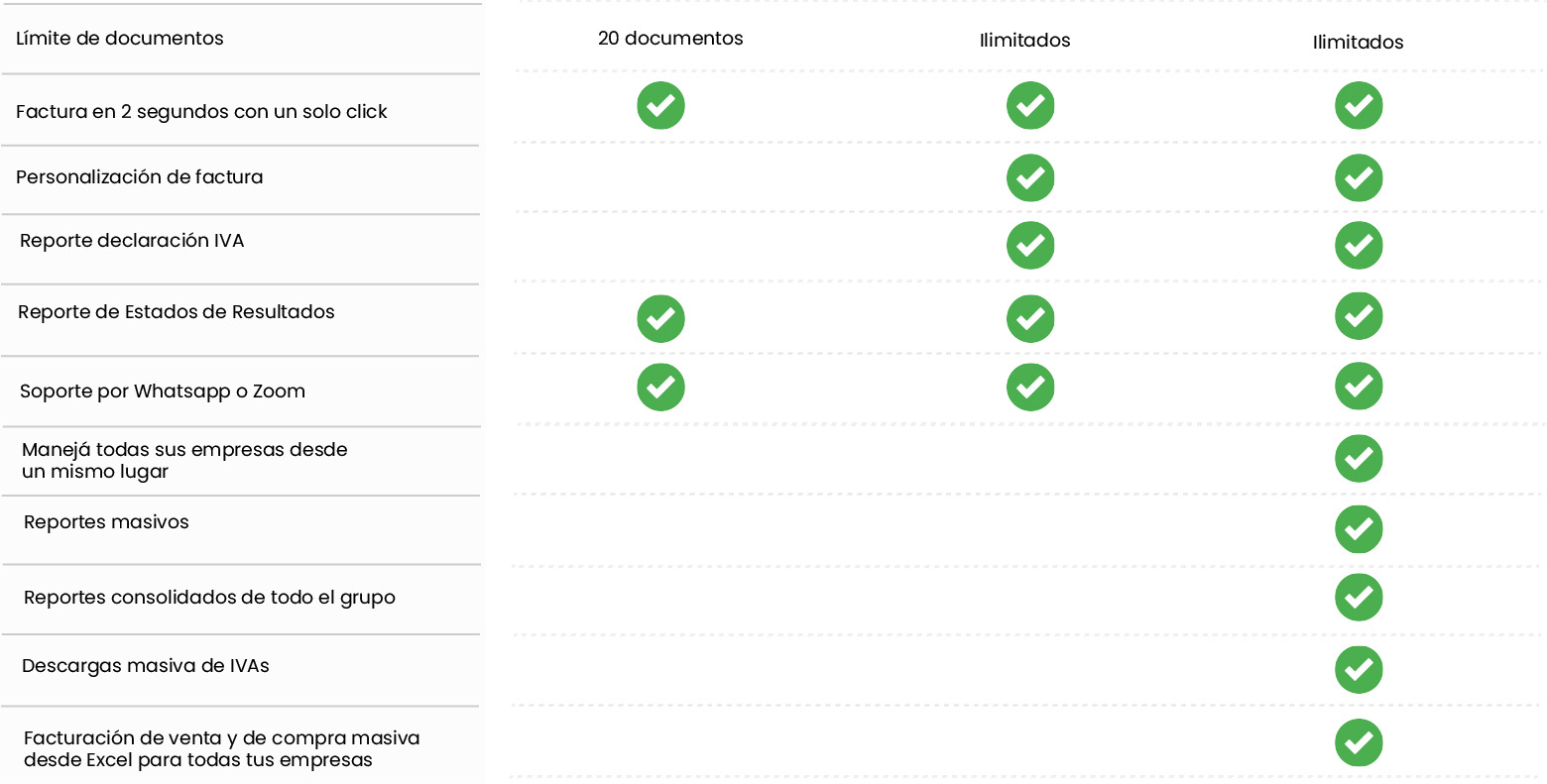
Task: Click middle plan's check for Personalización de factura
Action: pyautogui.click(x=1030, y=178)
